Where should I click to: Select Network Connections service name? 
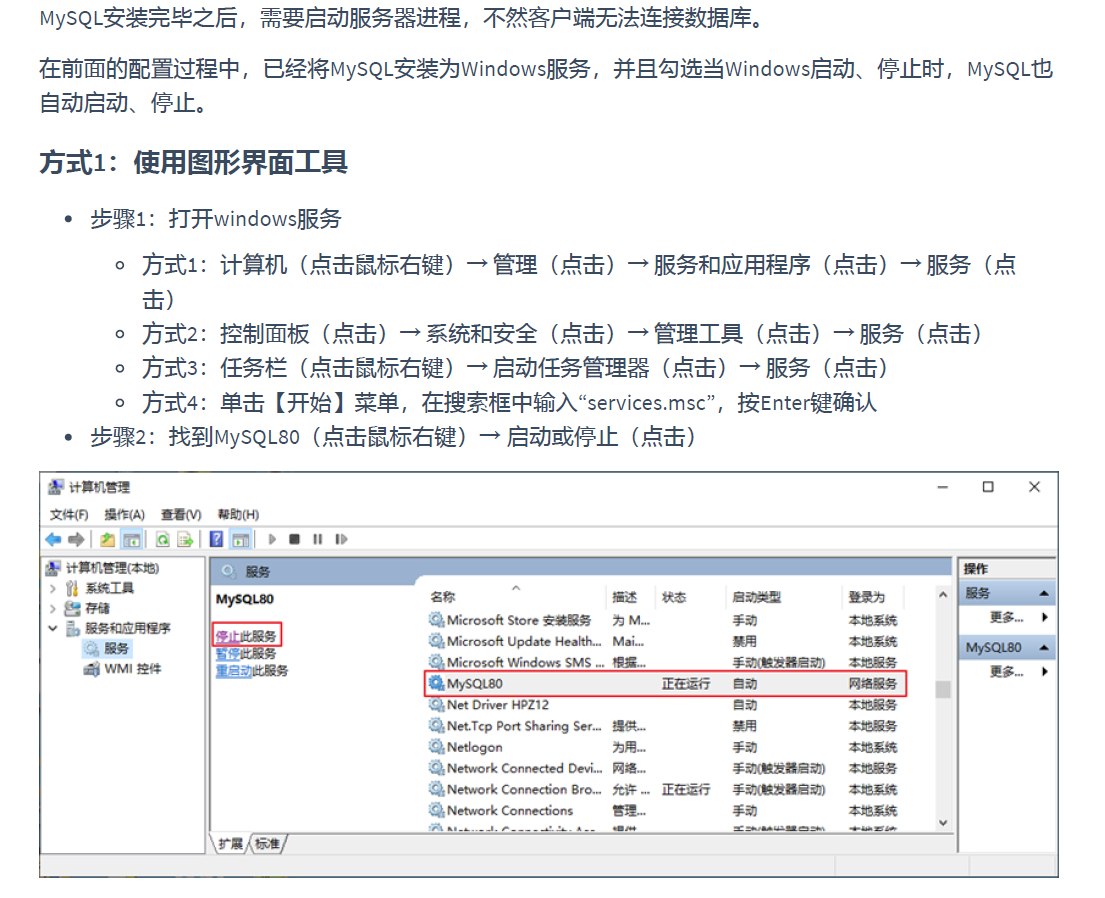(x=510, y=811)
